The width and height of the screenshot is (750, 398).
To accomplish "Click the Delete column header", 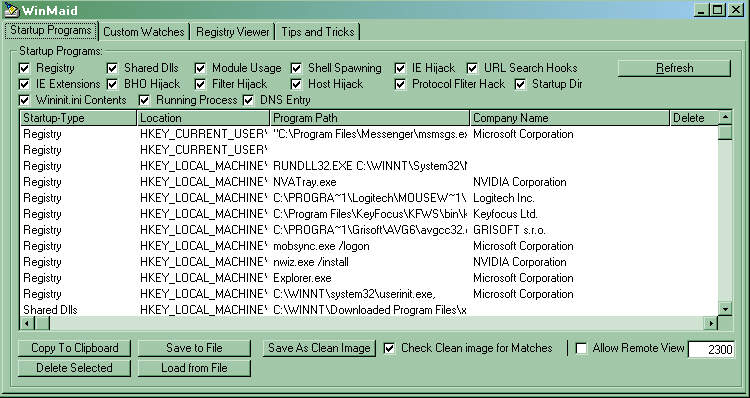I will (694, 118).
